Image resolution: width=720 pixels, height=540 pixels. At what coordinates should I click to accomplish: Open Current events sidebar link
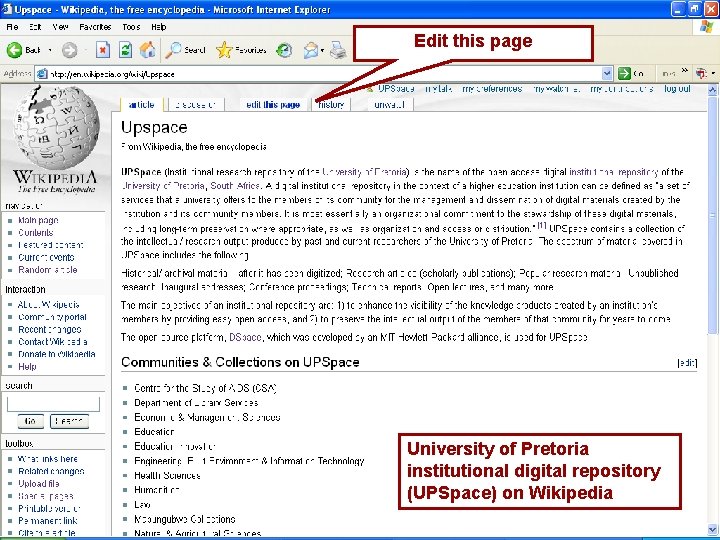pyautogui.click(x=46, y=257)
